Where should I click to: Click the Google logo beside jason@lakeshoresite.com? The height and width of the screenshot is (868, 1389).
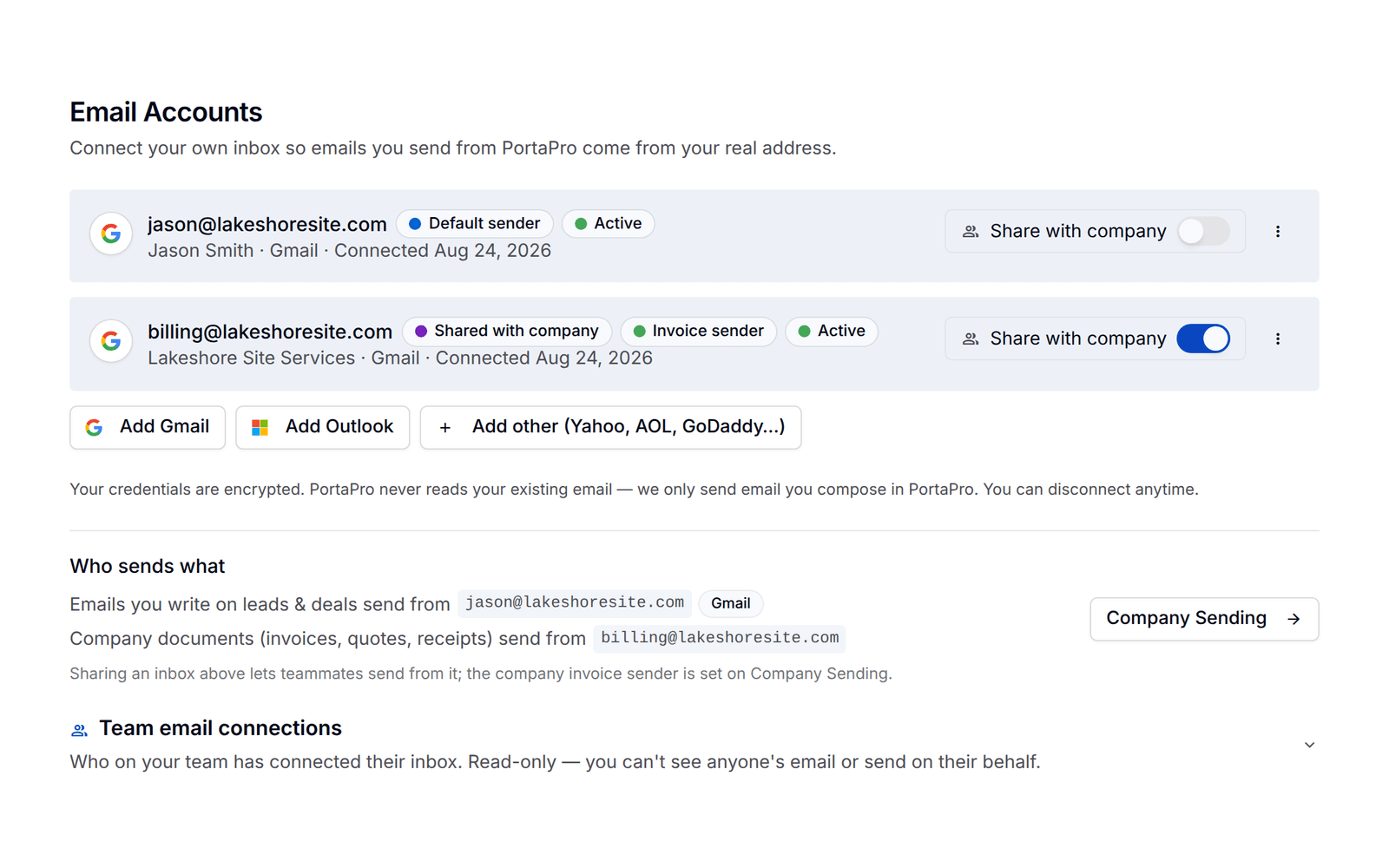tap(111, 233)
